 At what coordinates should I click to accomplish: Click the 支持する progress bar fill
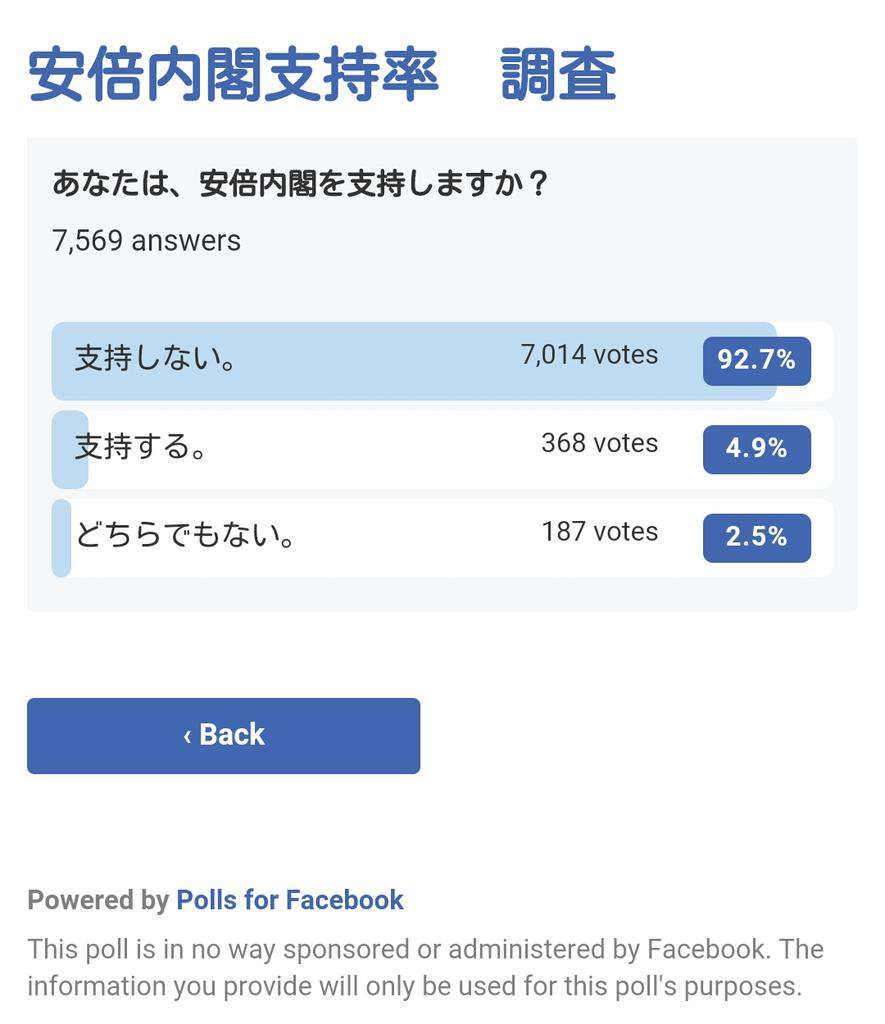click(70, 449)
